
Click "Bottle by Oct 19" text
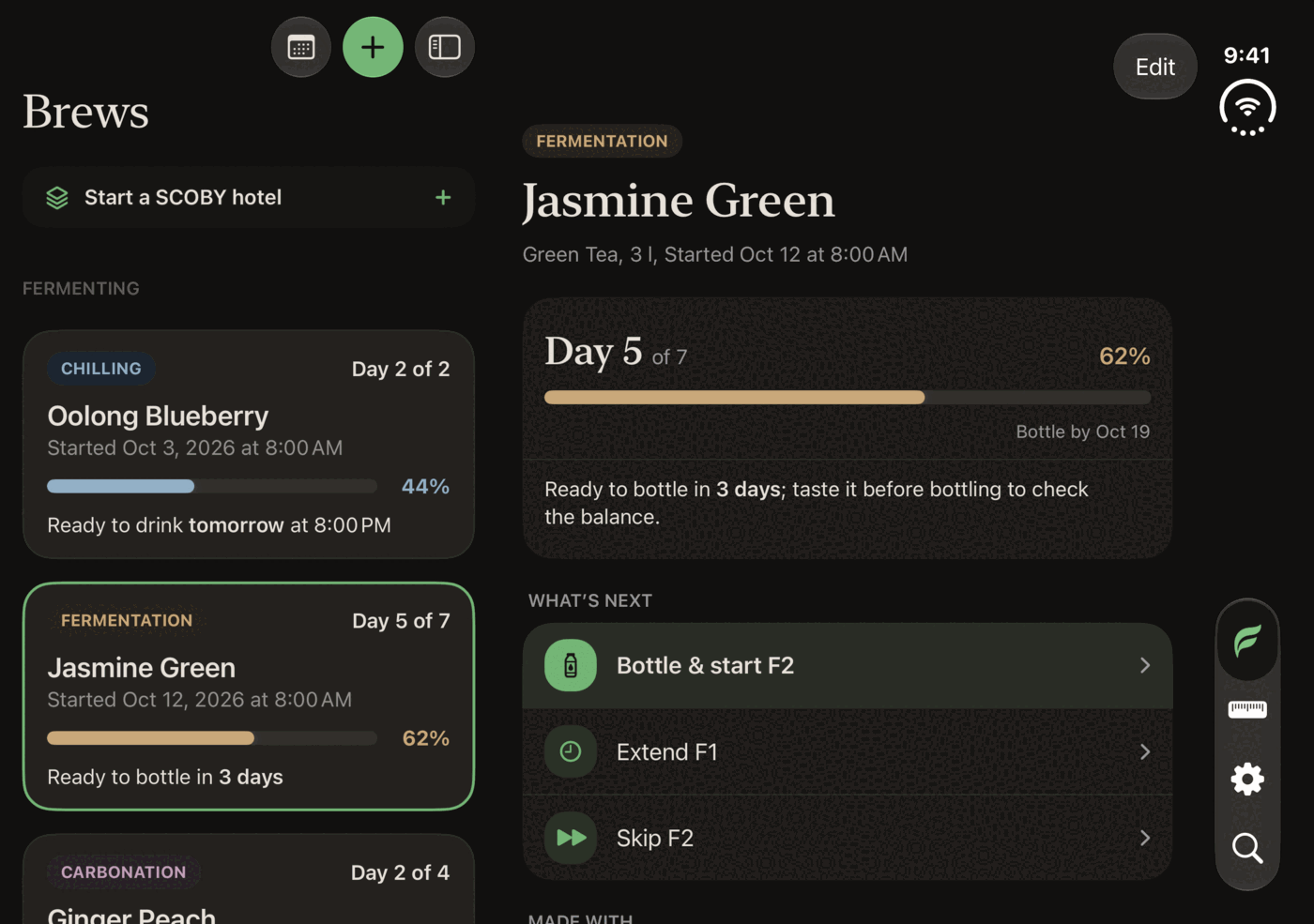(1082, 432)
